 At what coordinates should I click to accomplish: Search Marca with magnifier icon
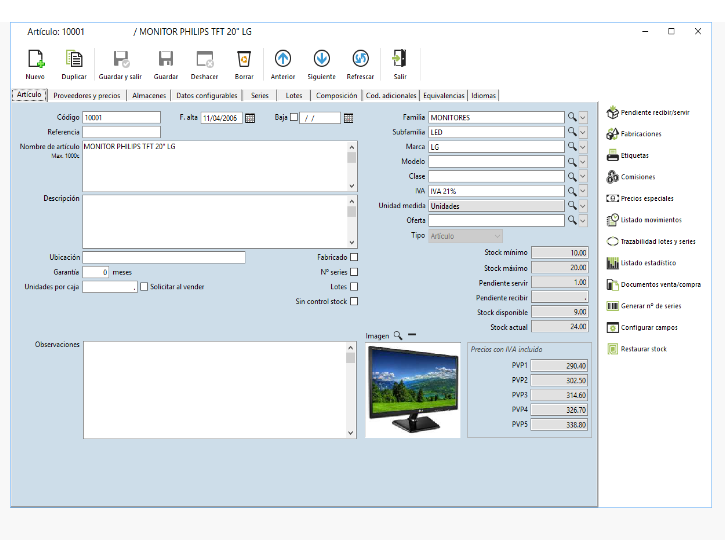coord(572,147)
